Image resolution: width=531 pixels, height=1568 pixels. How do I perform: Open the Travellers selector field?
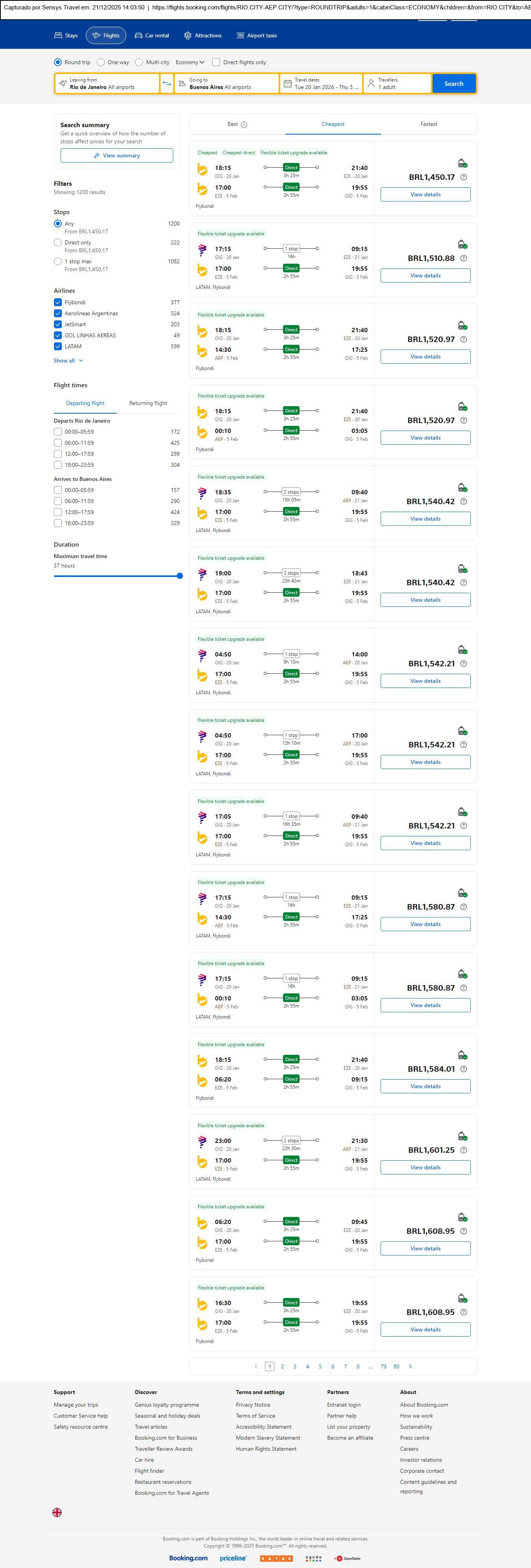pyautogui.click(x=397, y=83)
